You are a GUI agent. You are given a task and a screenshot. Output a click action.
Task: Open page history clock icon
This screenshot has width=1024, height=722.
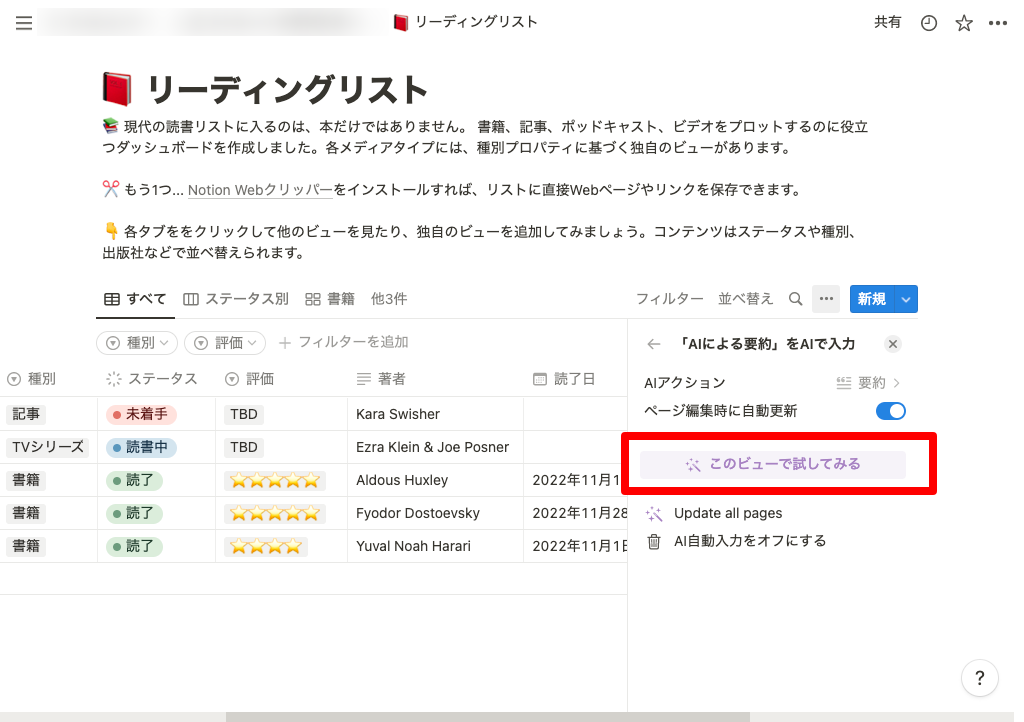point(929,23)
